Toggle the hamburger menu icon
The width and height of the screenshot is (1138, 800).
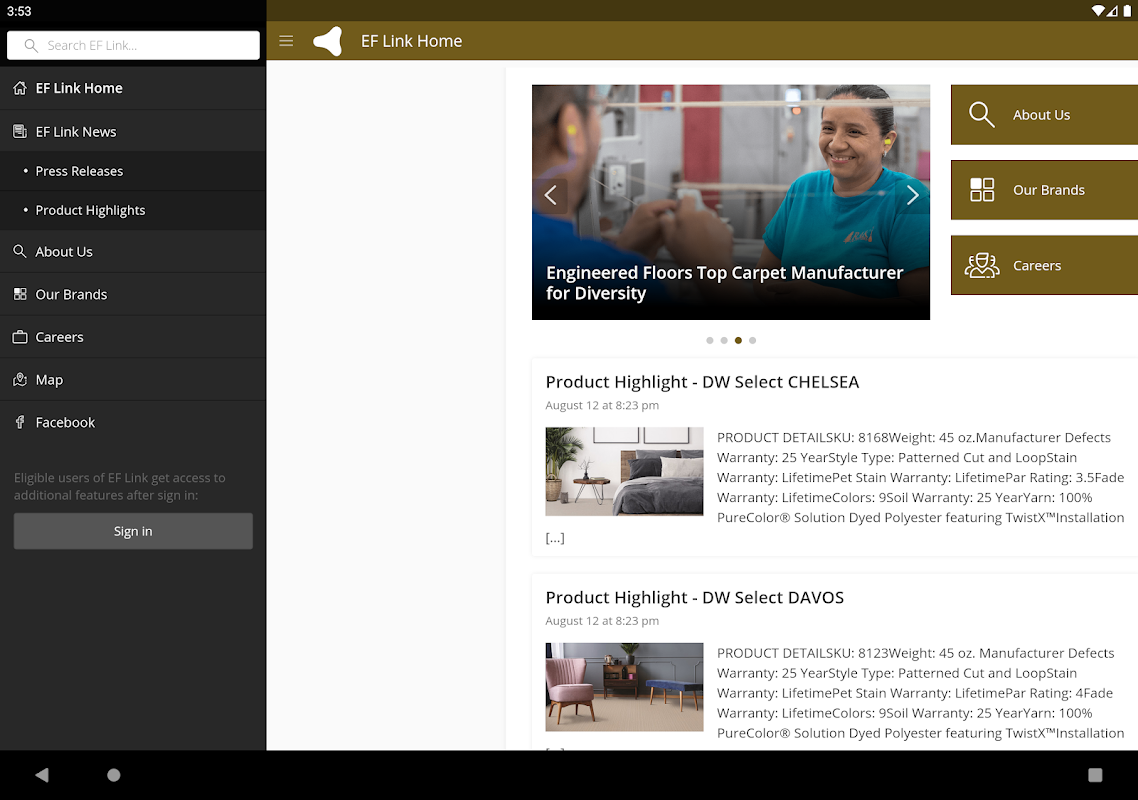point(286,41)
